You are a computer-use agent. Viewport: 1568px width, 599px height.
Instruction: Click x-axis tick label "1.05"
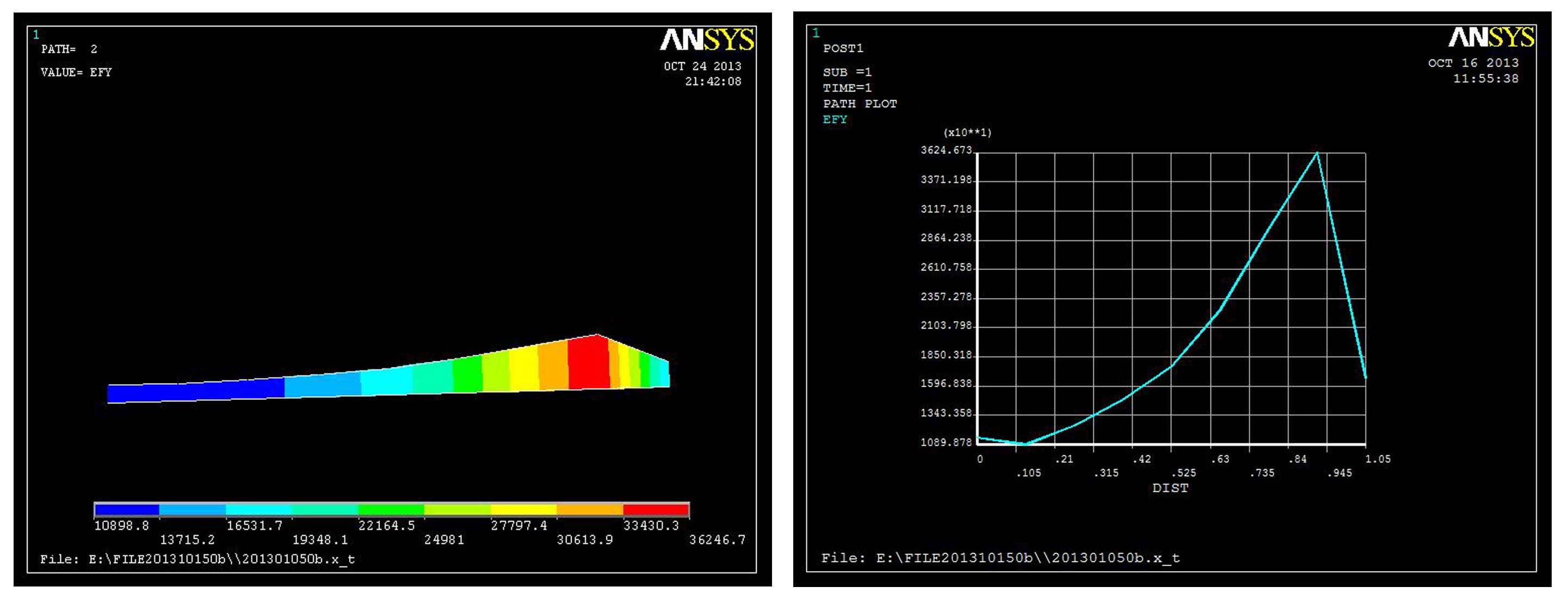pyautogui.click(x=1378, y=459)
